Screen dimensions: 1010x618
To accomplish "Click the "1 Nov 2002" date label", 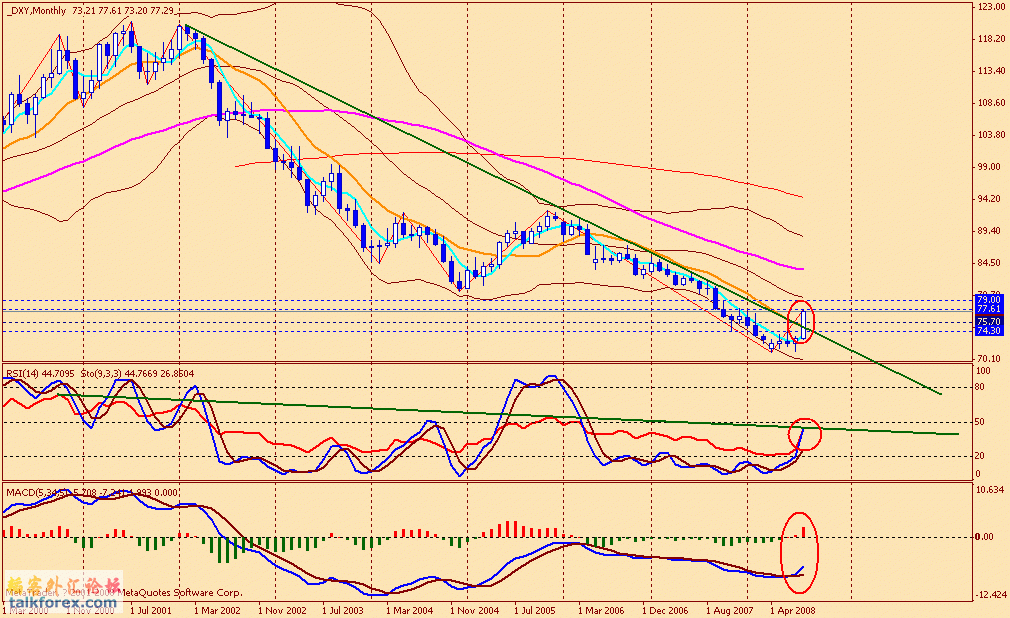I will tap(282, 610).
